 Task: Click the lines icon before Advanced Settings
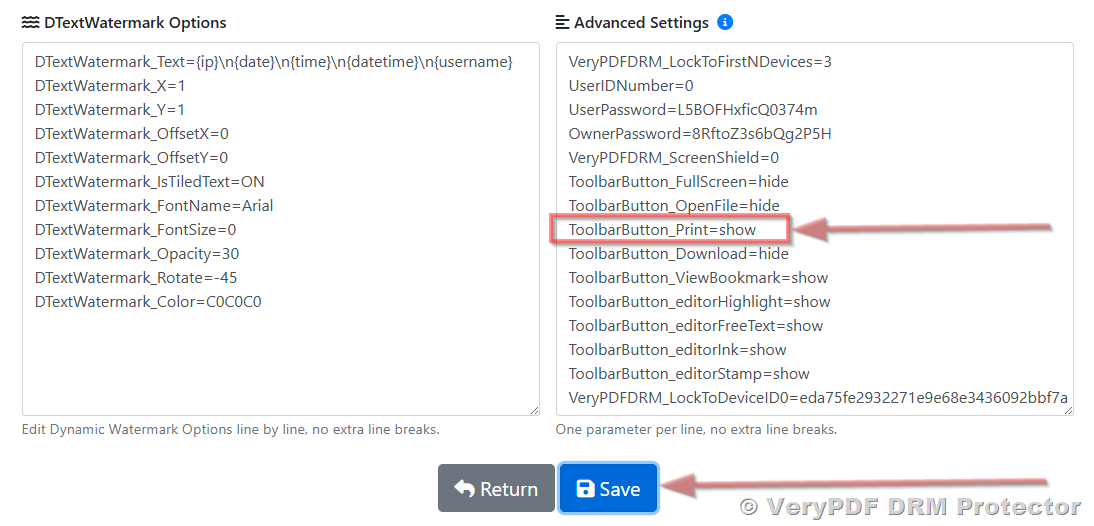[x=563, y=22]
